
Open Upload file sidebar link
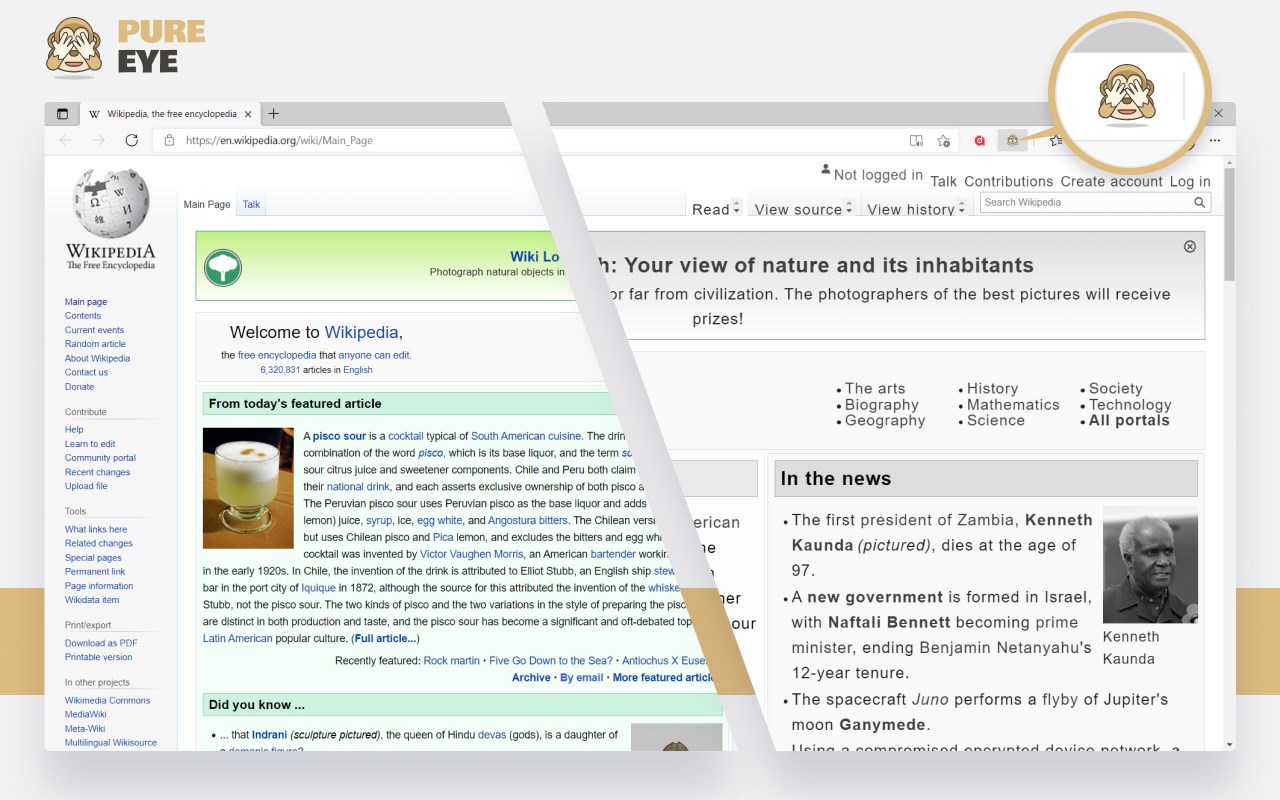[x=86, y=486]
